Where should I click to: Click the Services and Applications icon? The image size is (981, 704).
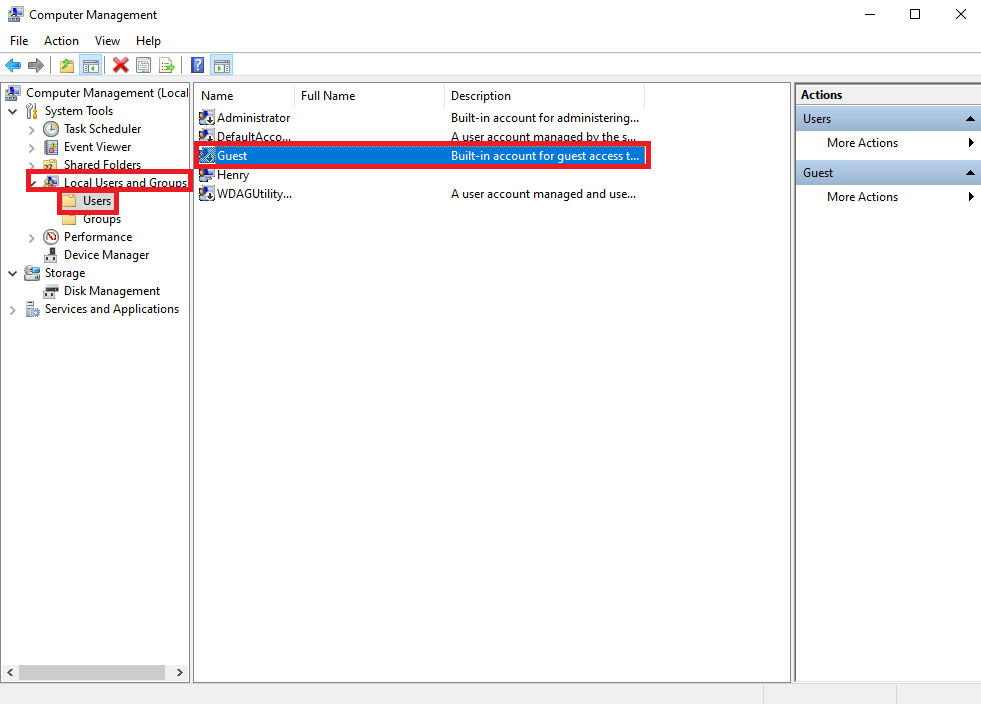click(x=33, y=309)
